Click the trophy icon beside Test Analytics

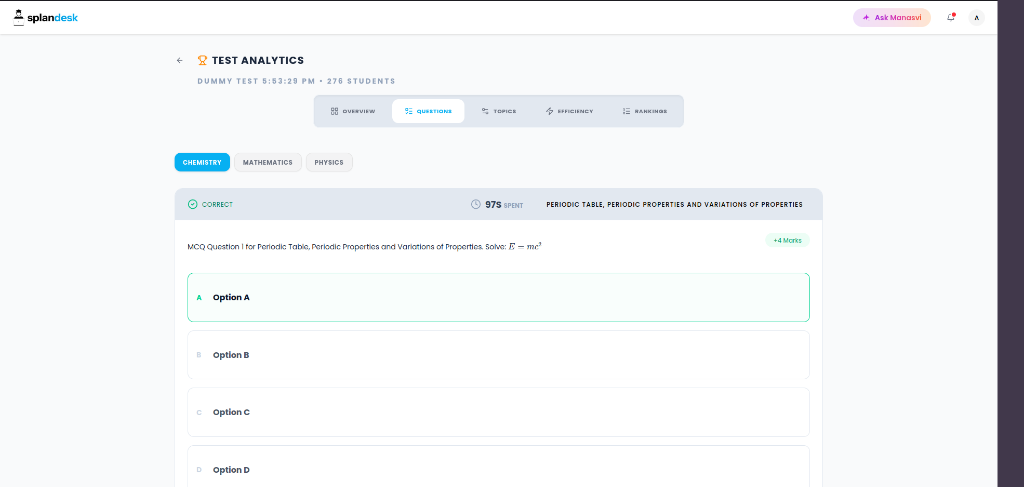coord(202,61)
